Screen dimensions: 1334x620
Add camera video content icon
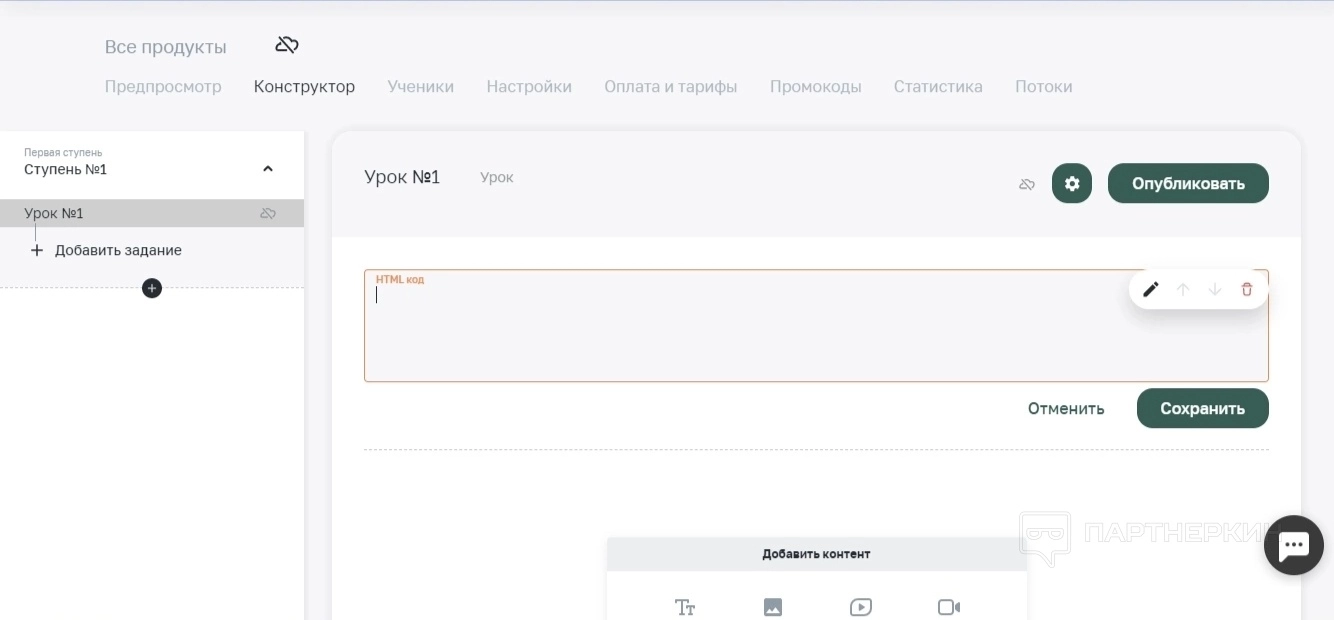click(949, 607)
